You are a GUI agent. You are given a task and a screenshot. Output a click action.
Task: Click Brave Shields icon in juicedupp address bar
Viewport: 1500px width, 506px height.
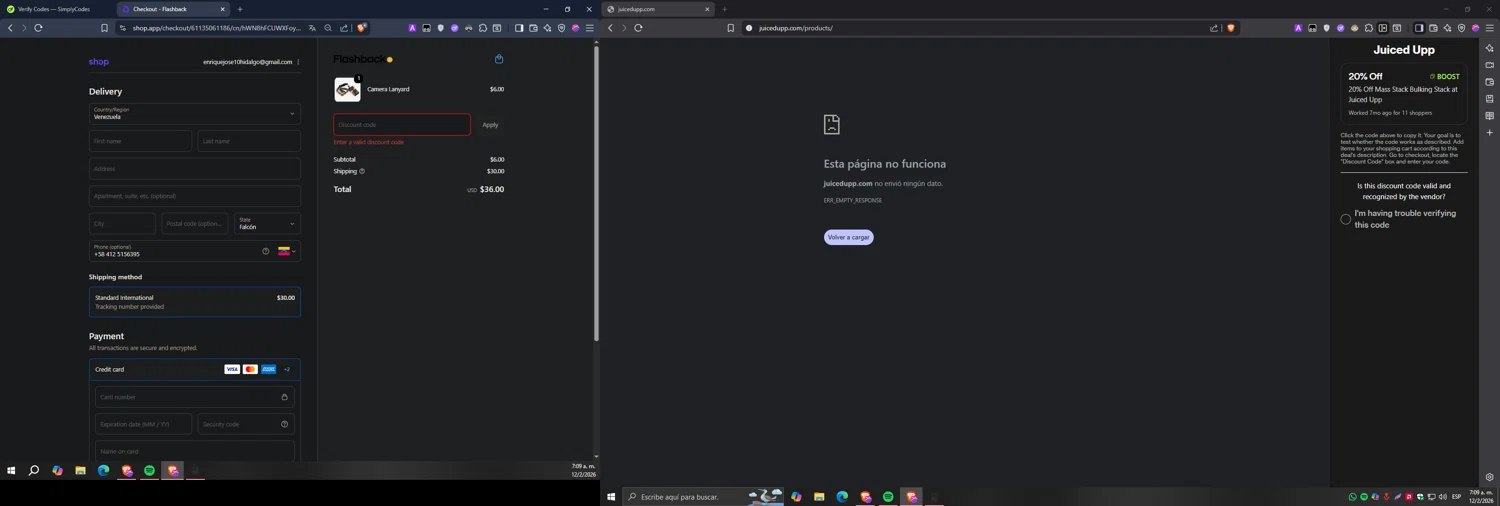point(1230,28)
